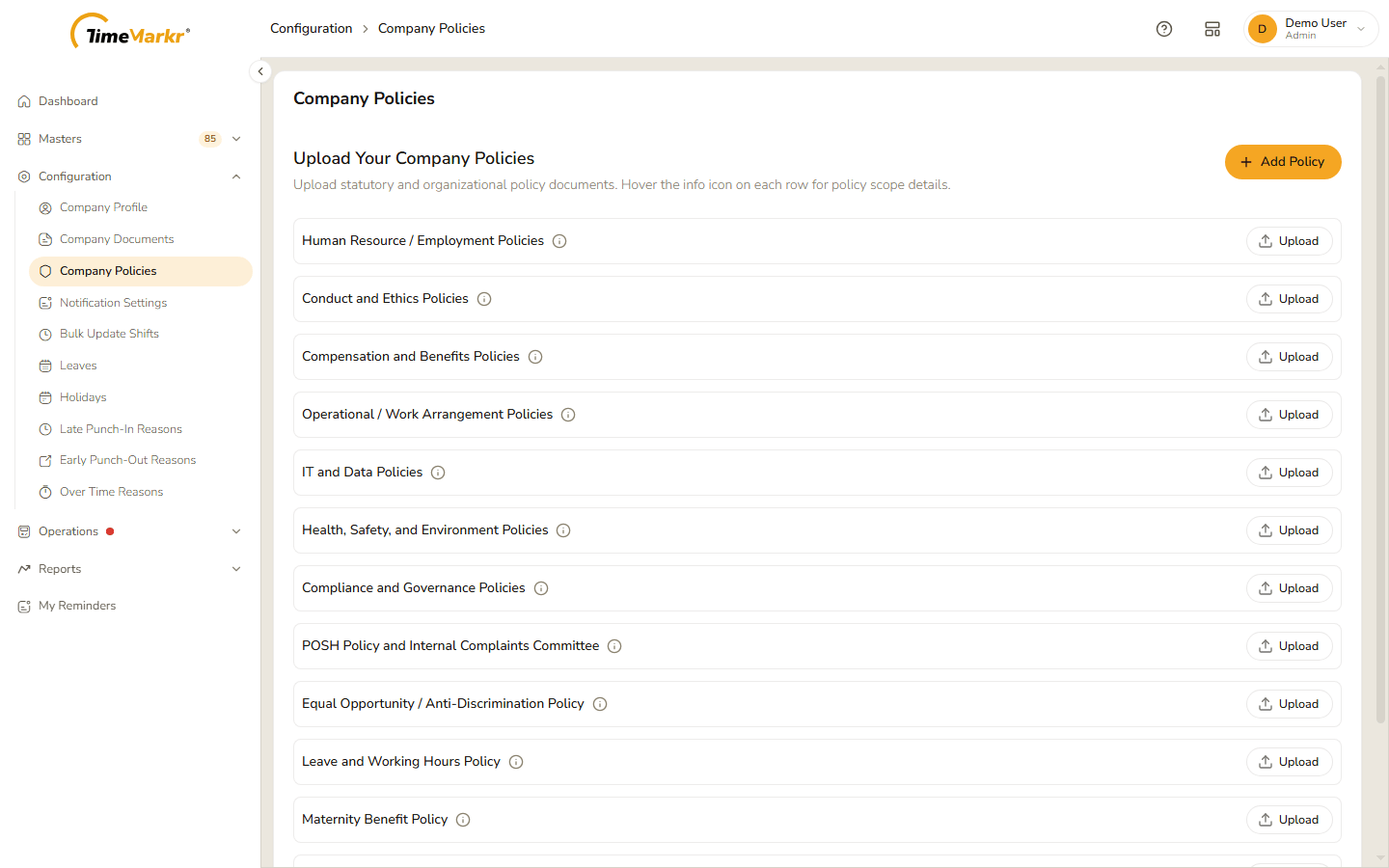Upload POSH Policy document
Viewport: 1389px width, 868px height.
tap(1289, 646)
